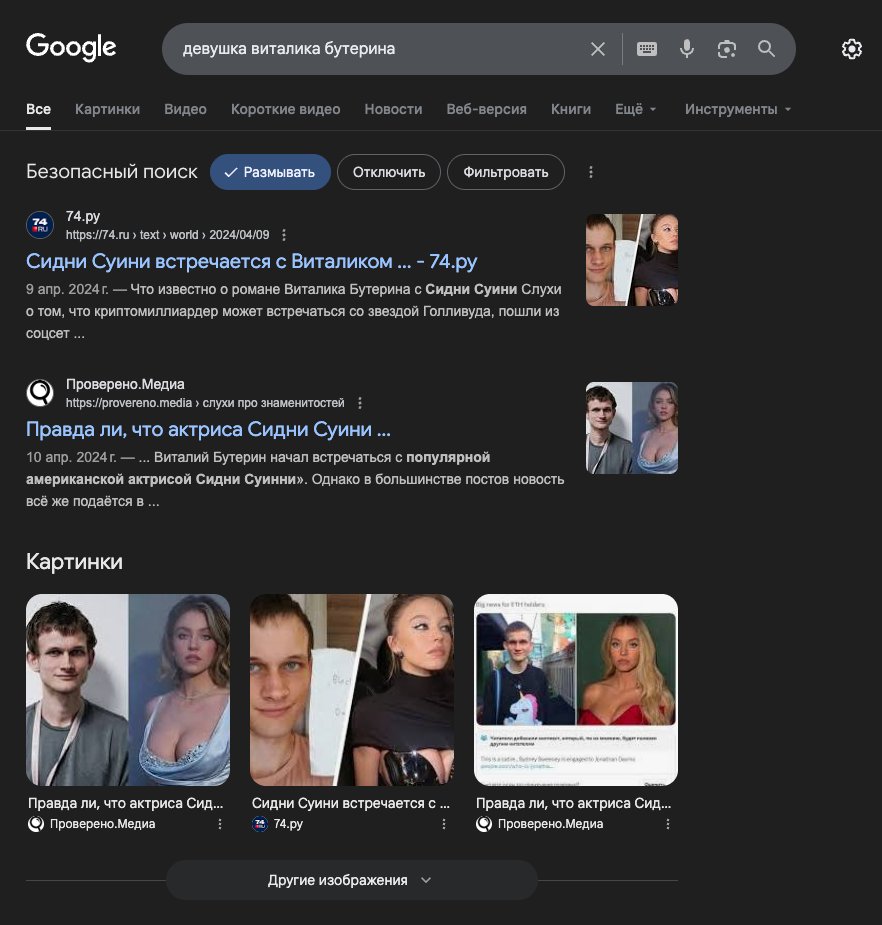Click the Проверено.Медиа site favicon
Screen dimensions: 882x925
40,393
